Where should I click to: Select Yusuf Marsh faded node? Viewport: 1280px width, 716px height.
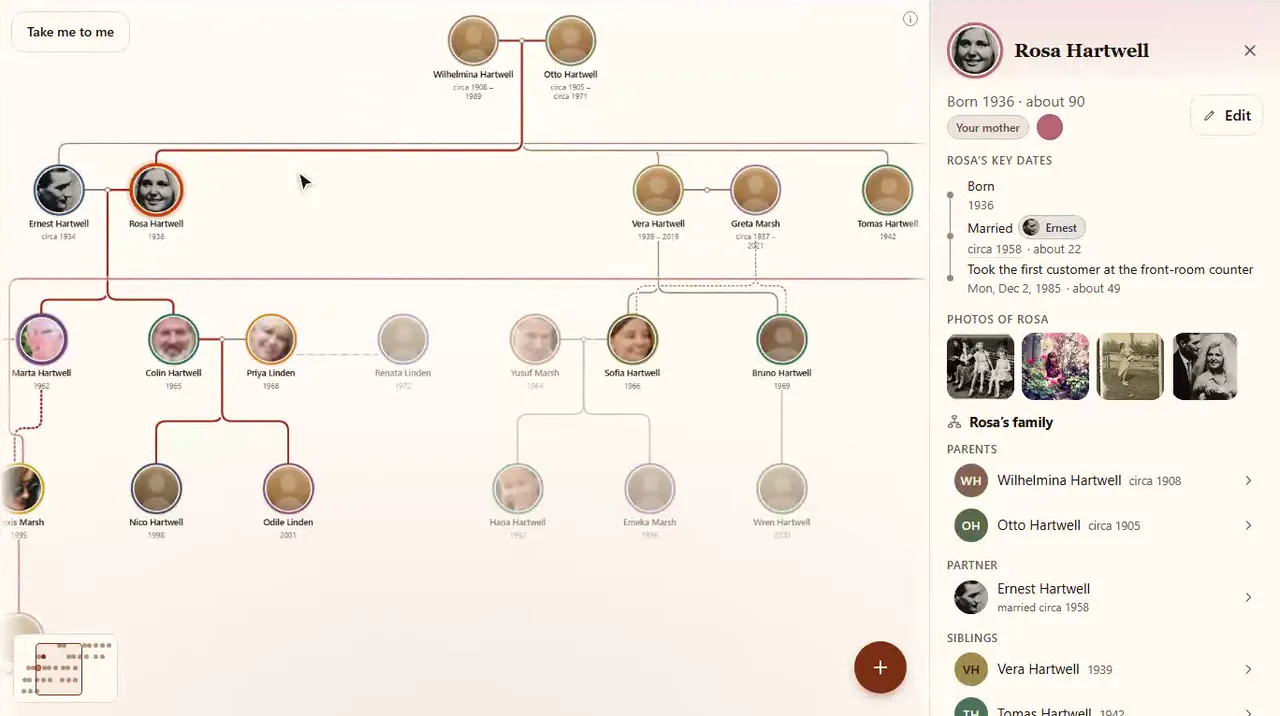[535, 339]
